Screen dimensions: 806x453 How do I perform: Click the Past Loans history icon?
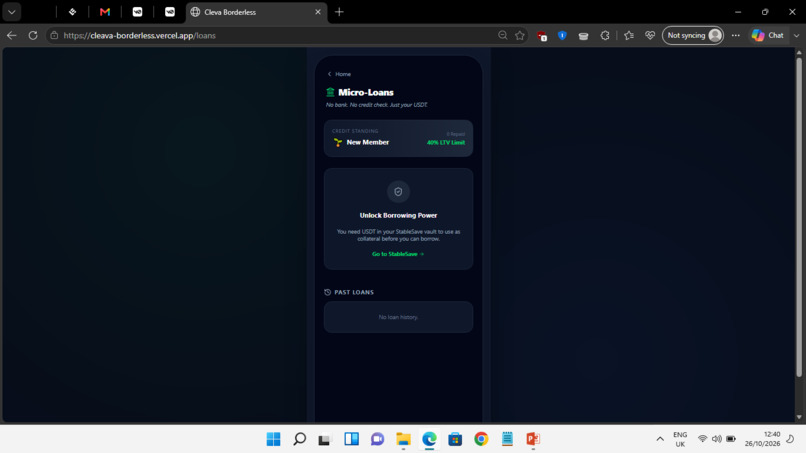[327, 292]
